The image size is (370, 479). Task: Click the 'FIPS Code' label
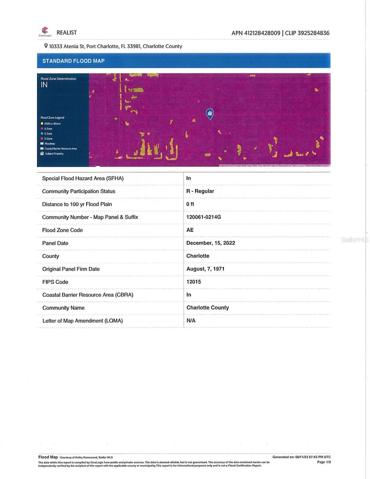[x=55, y=282]
